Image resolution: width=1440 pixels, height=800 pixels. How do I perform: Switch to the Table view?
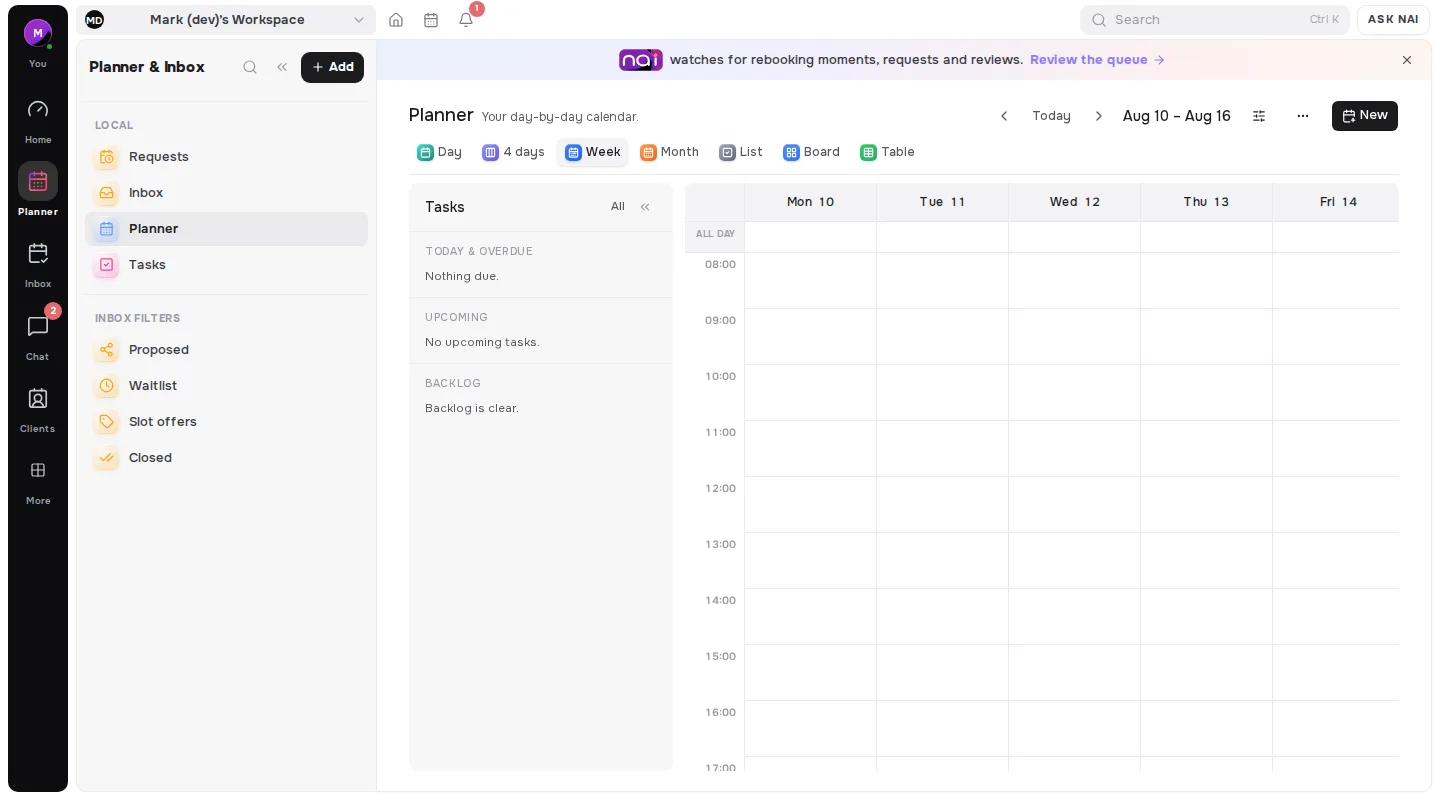888,152
